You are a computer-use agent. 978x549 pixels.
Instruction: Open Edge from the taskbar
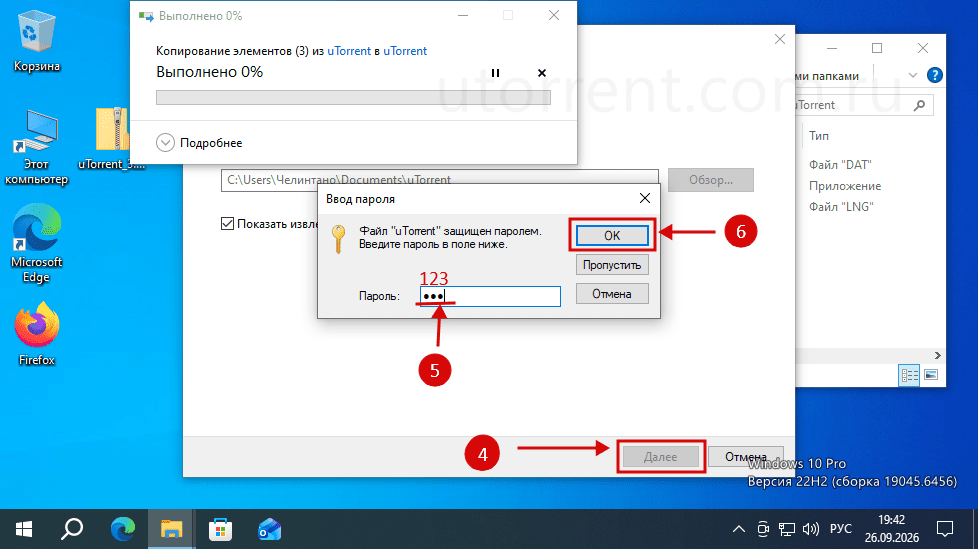click(123, 530)
